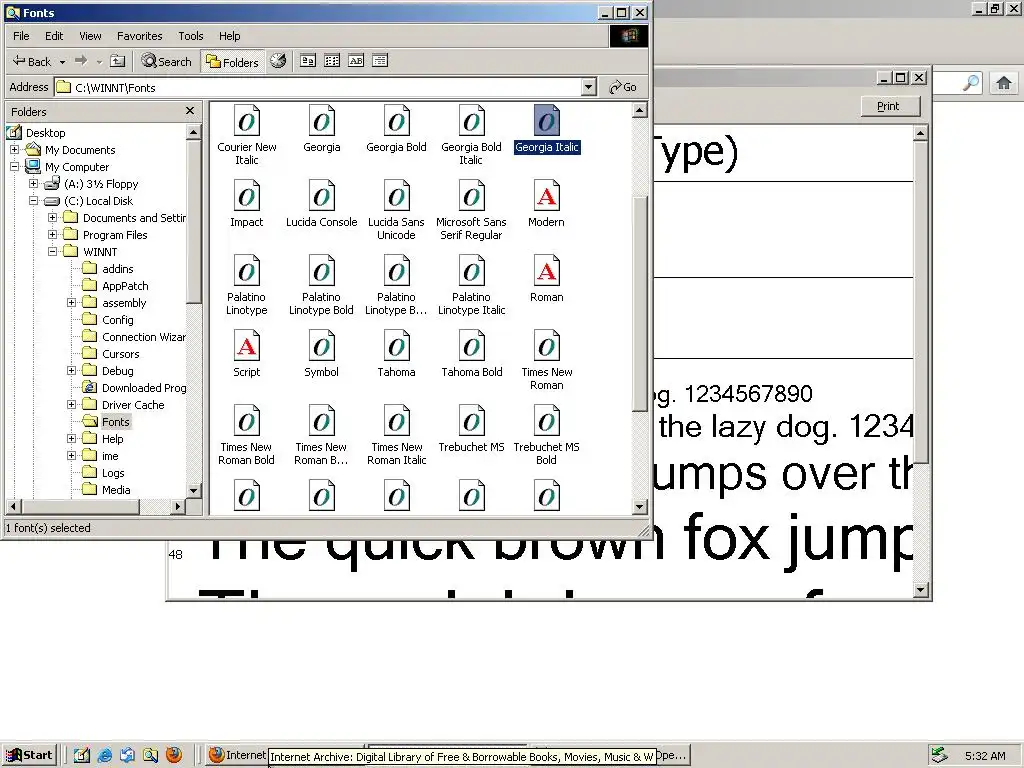List fonts by similarity button
This screenshot has width=1024, height=768.
(x=356, y=61)
